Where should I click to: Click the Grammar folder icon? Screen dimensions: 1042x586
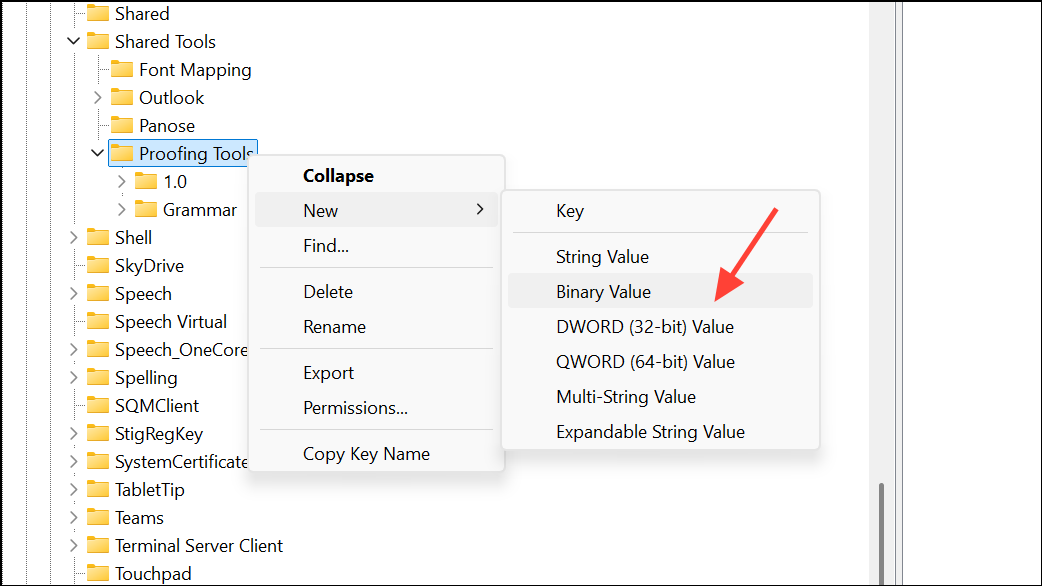pyautogui.click(x=146, y=209)
